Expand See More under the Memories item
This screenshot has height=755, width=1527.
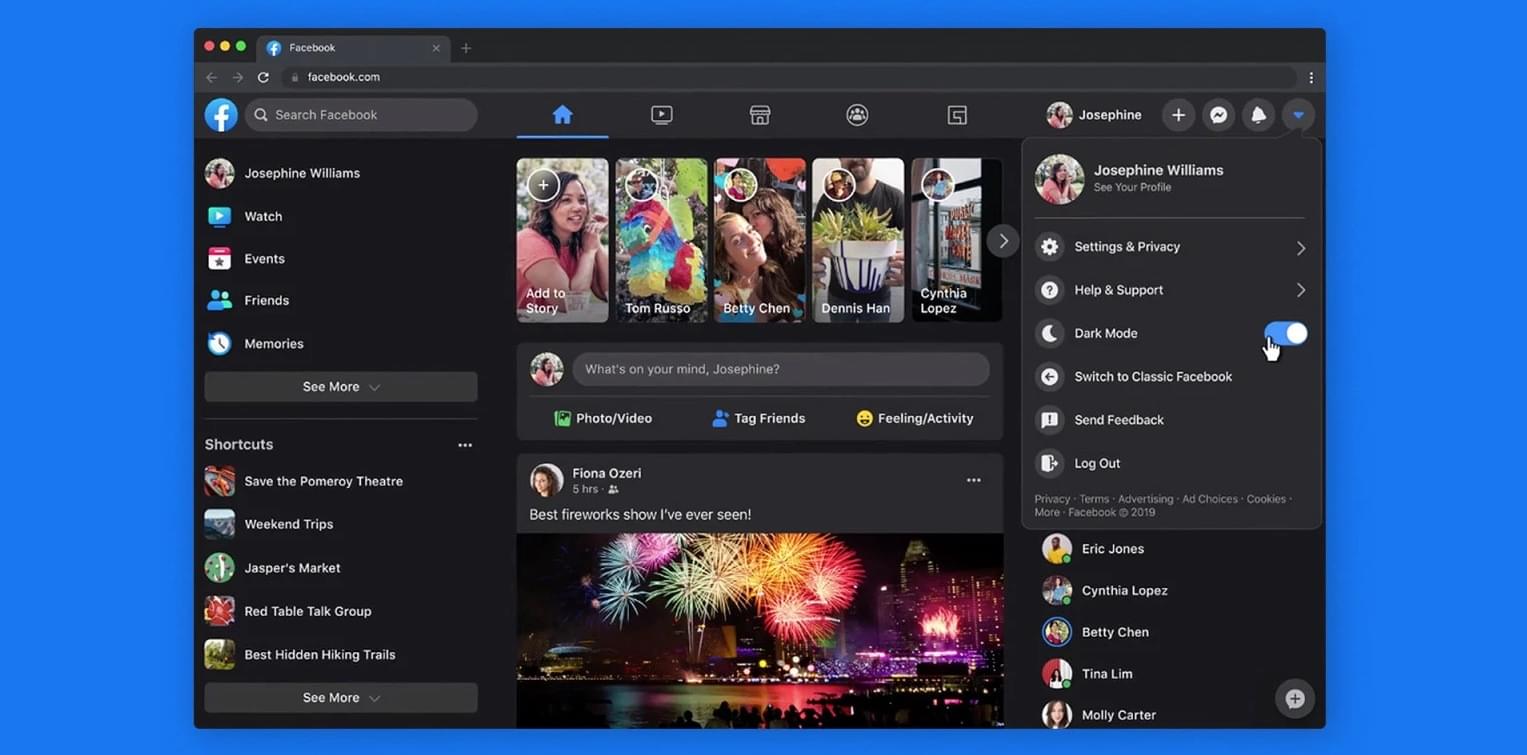click(x=340, y=387)
